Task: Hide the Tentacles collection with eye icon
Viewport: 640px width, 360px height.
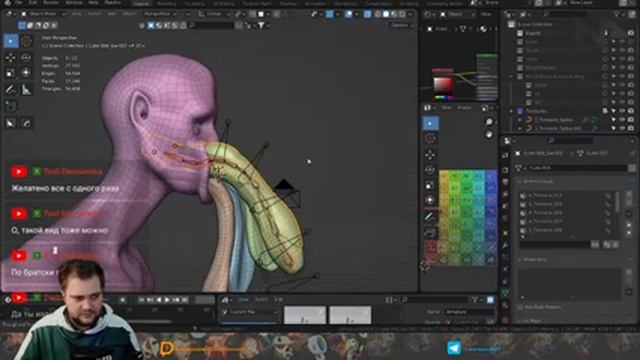Action: click(x=622, y=111)
